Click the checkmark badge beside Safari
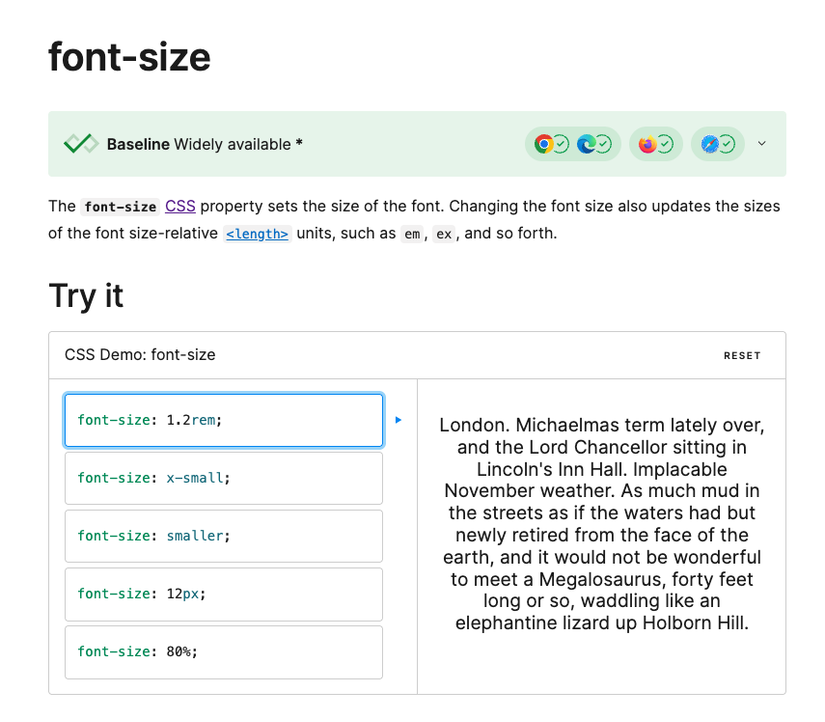825x722 pixels. [730, 144]
